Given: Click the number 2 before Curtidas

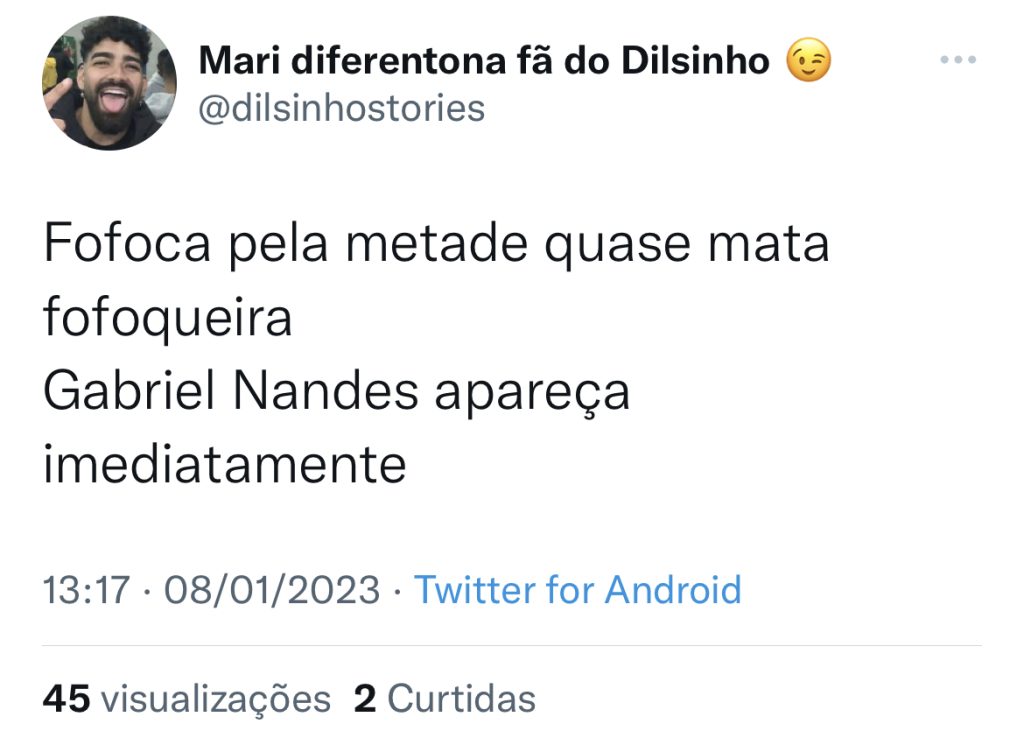Looking at the screenshot, I should pyautogui.click(x=365, y=699).
